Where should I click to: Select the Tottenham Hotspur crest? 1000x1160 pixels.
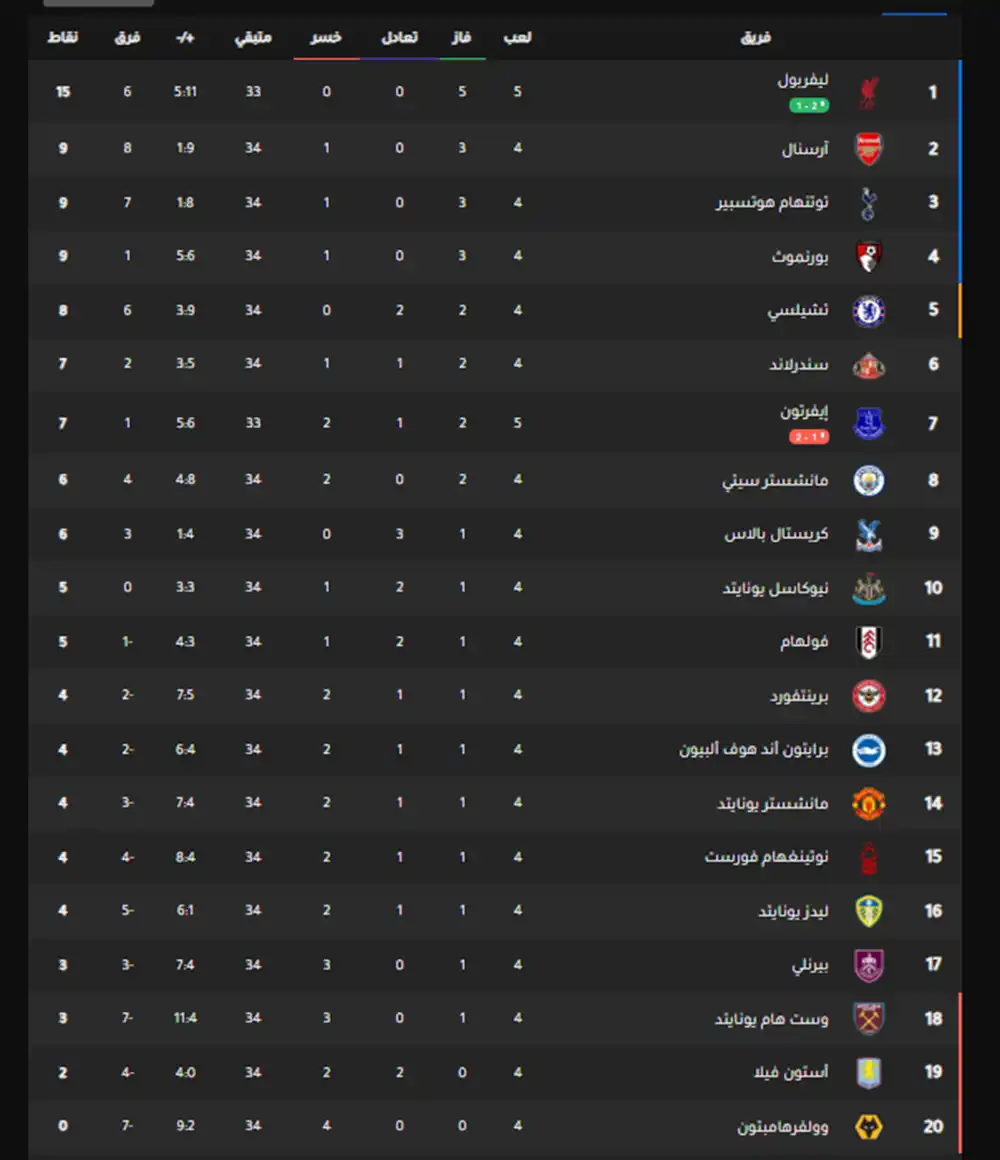pos(868,203)
